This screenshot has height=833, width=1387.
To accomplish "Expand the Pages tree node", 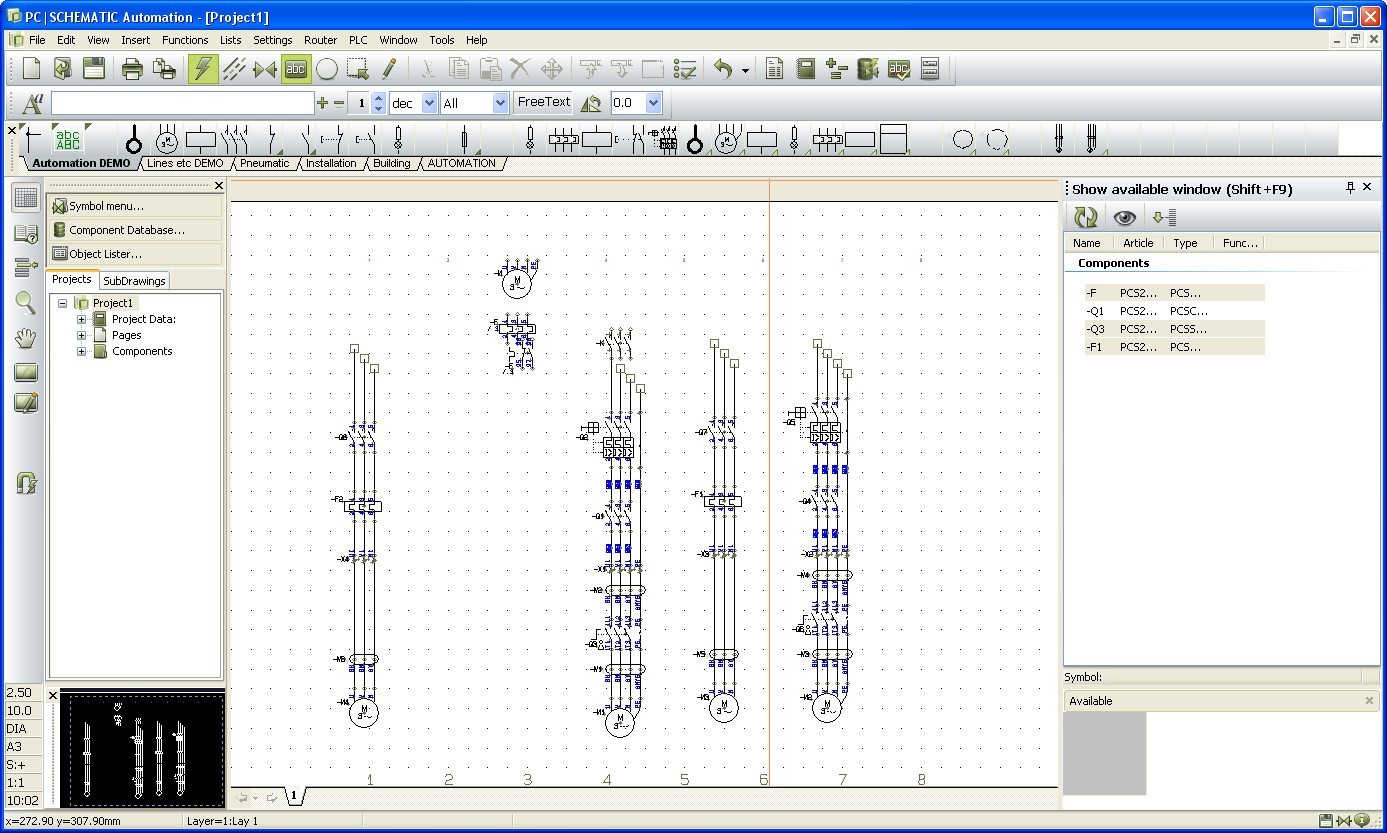I will 82,335.
